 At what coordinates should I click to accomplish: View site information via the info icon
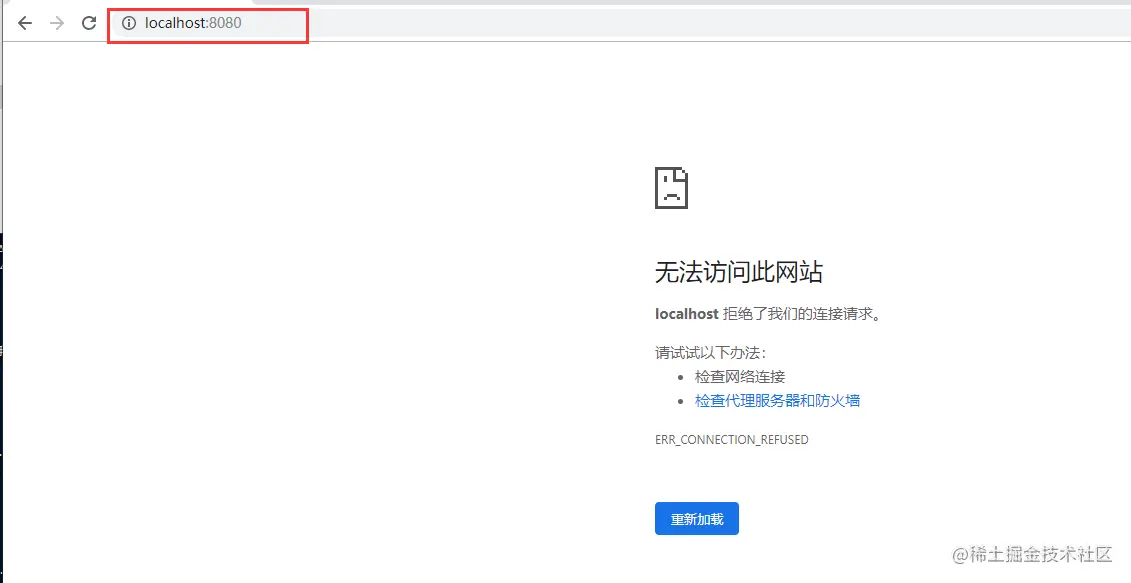coord(128,23)
